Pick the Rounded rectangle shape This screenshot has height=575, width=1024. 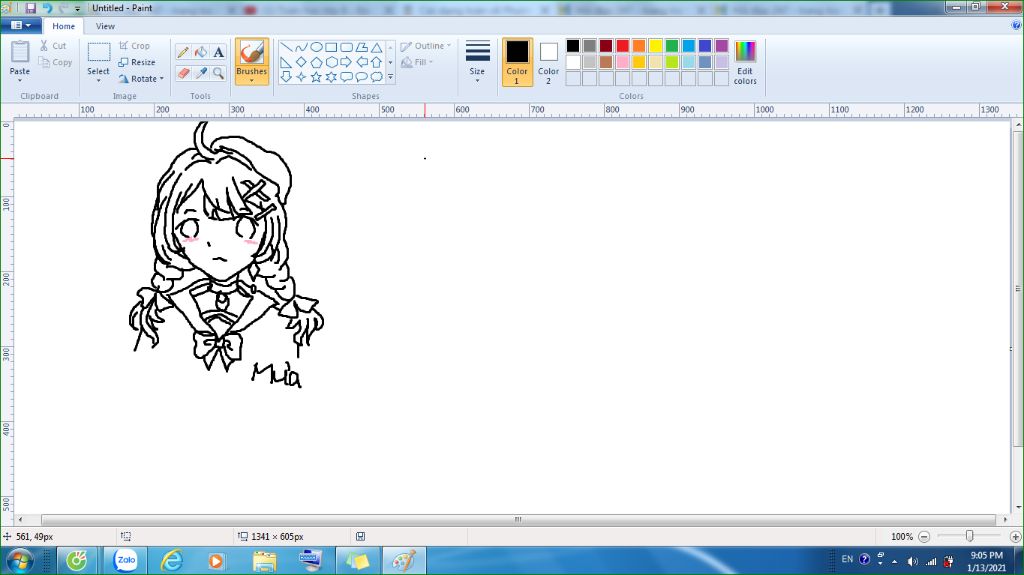point(346,47)
